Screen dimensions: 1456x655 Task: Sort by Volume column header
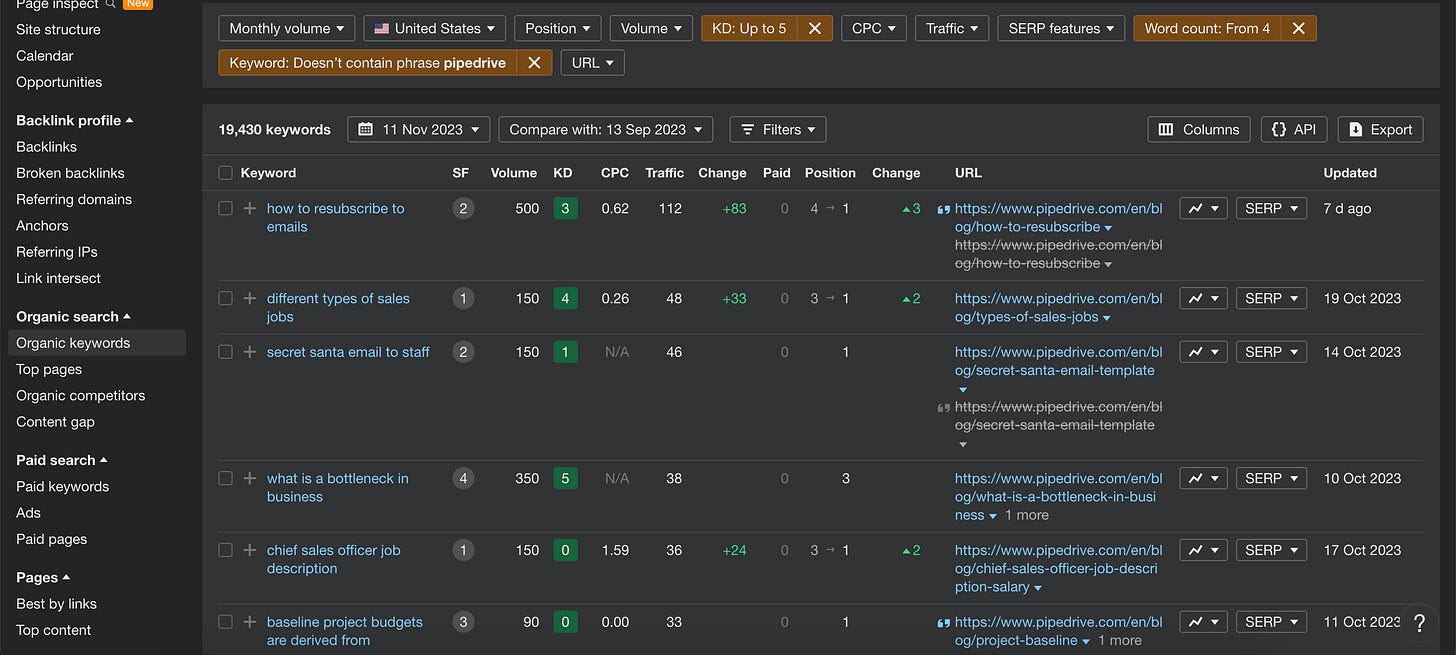point(514,173)
